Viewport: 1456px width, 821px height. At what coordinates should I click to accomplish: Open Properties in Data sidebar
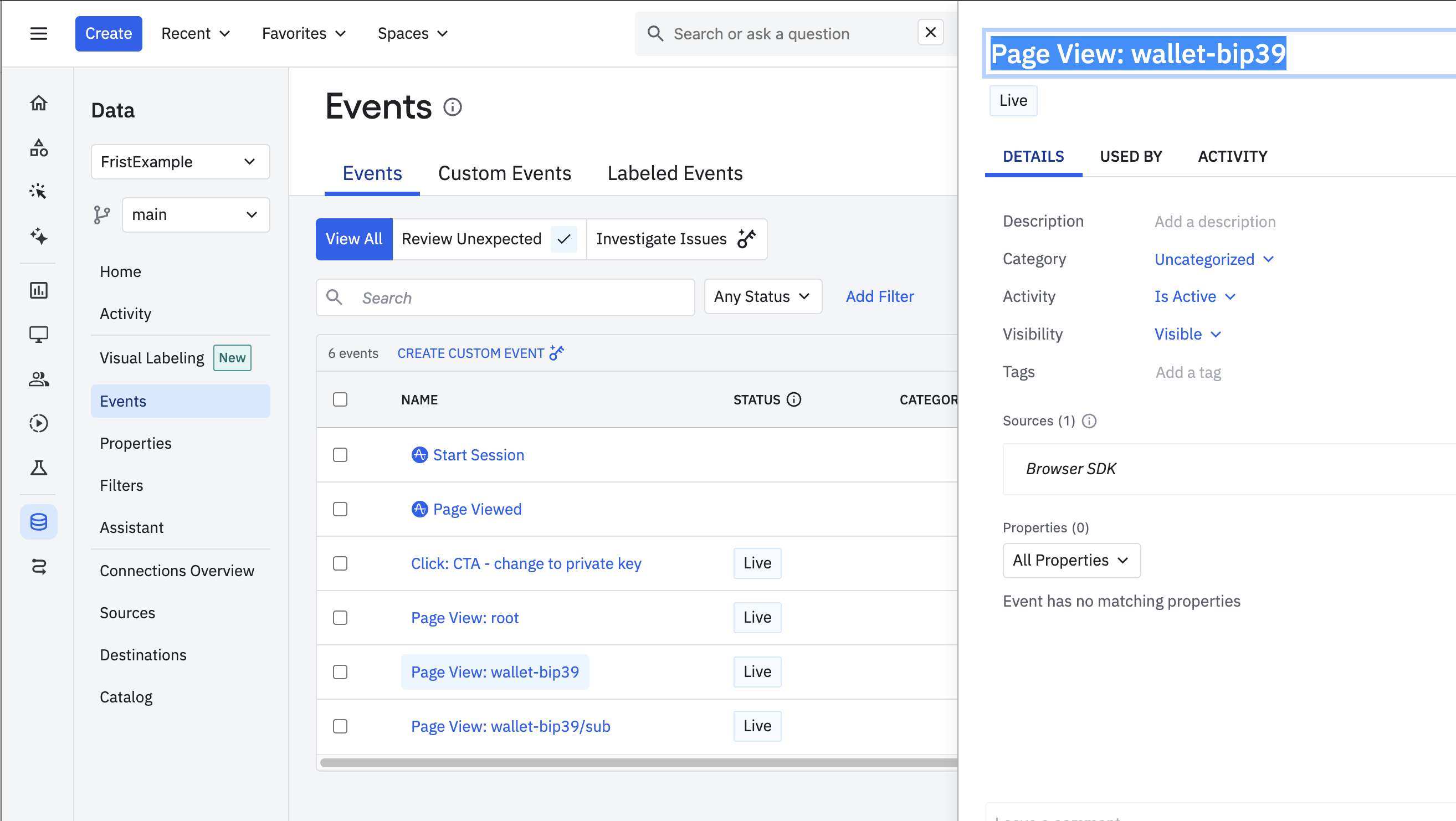pos(136,443)
